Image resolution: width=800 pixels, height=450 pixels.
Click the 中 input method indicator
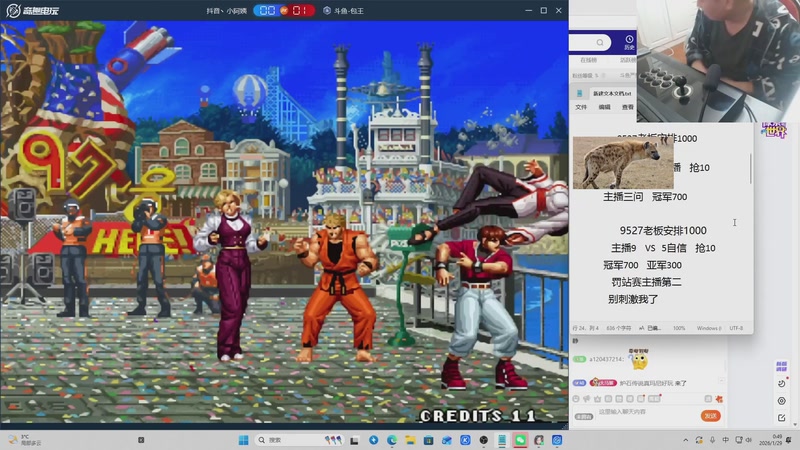point(726,440)
